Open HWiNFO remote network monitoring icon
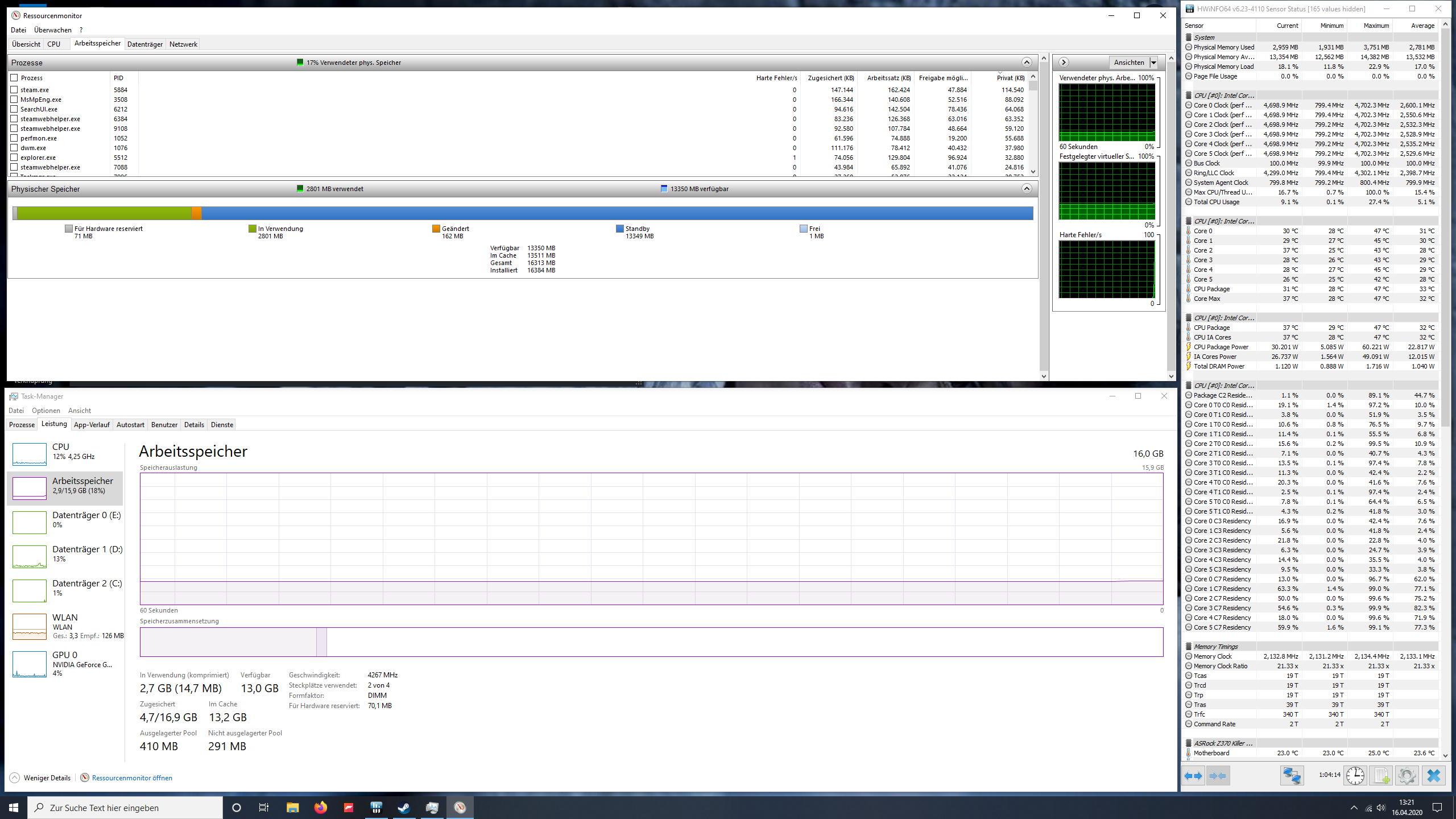This screenshot has height=819, width=1456. (x=1292, y=776)
